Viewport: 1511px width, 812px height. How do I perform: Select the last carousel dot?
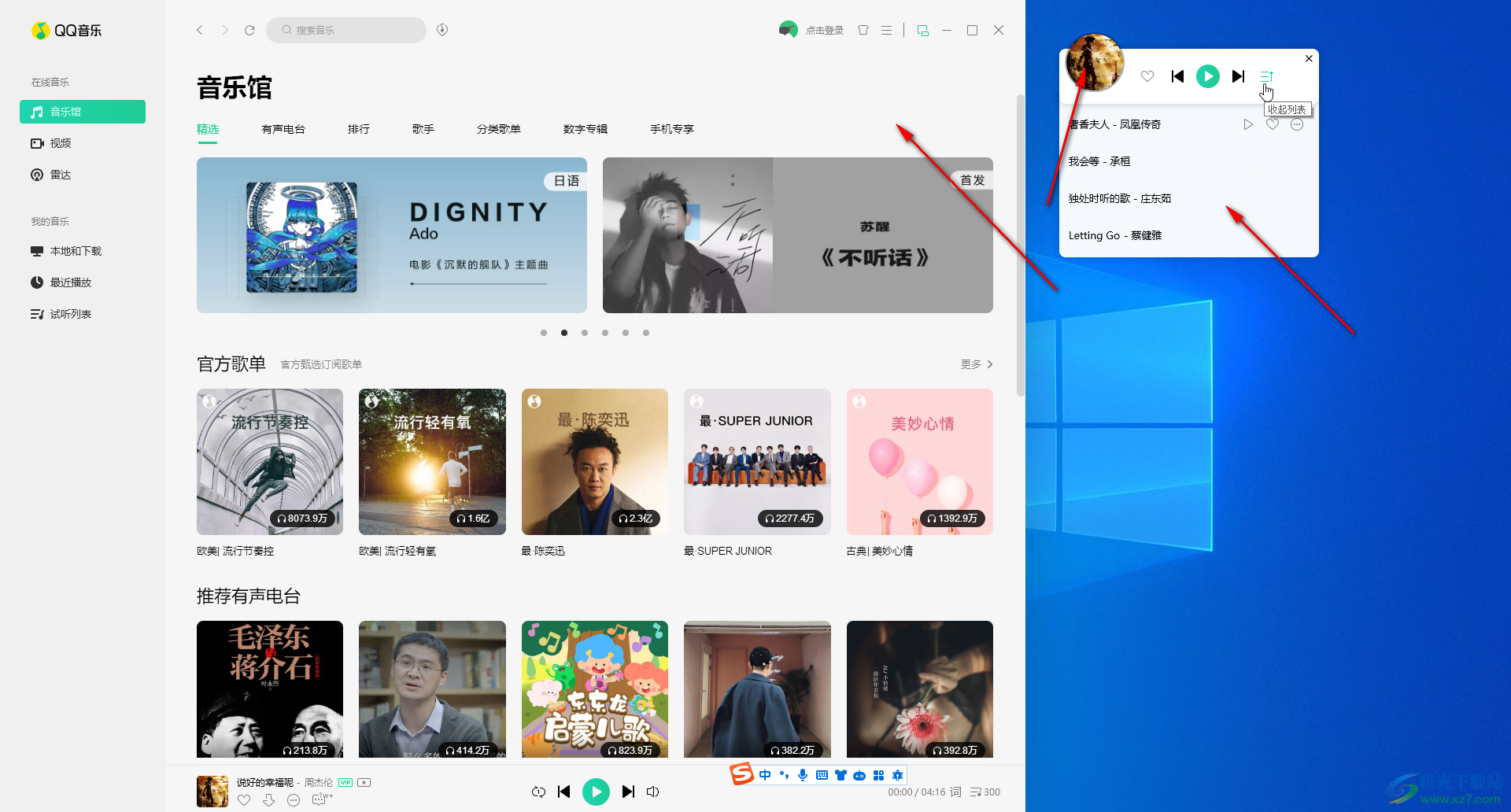[646, 333]
